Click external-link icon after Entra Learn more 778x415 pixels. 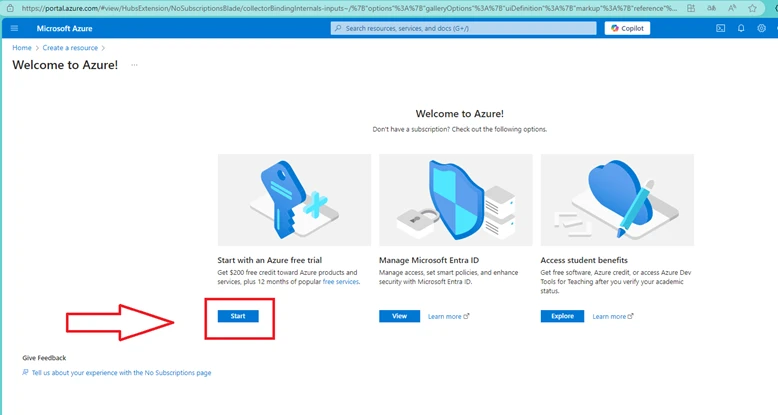466,316
